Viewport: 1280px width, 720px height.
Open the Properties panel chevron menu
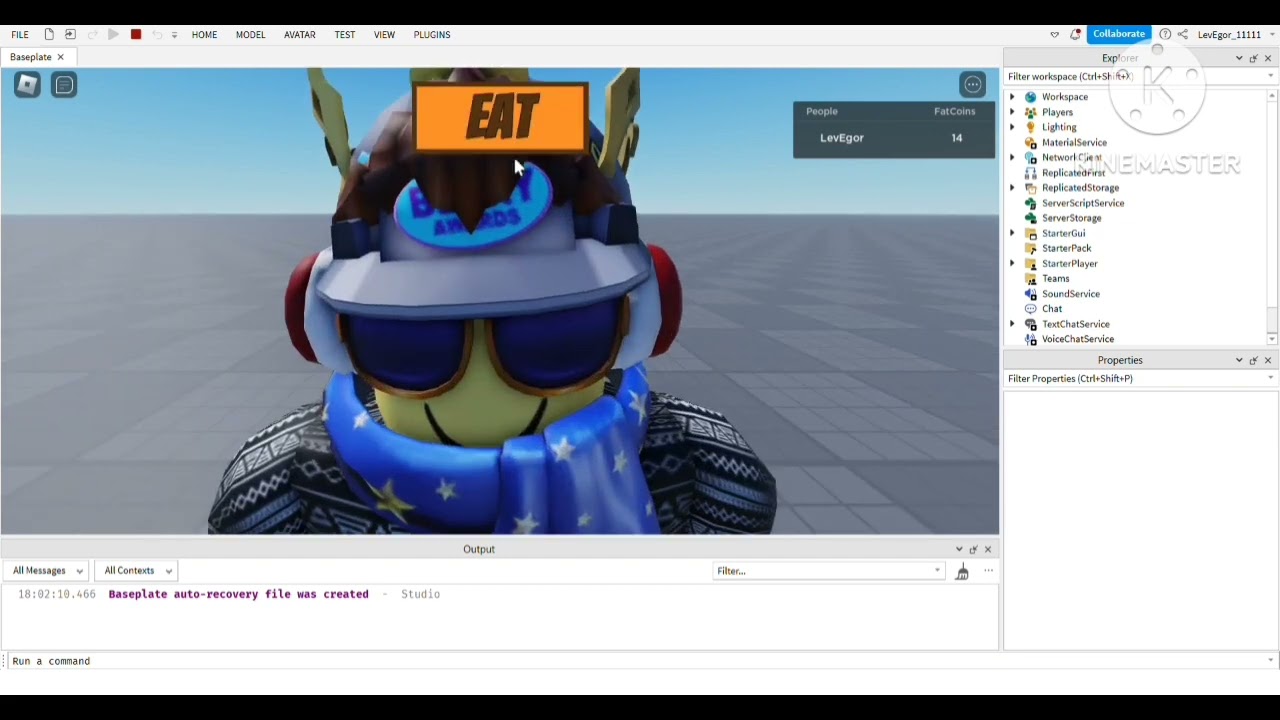(x=1239, y=360)
